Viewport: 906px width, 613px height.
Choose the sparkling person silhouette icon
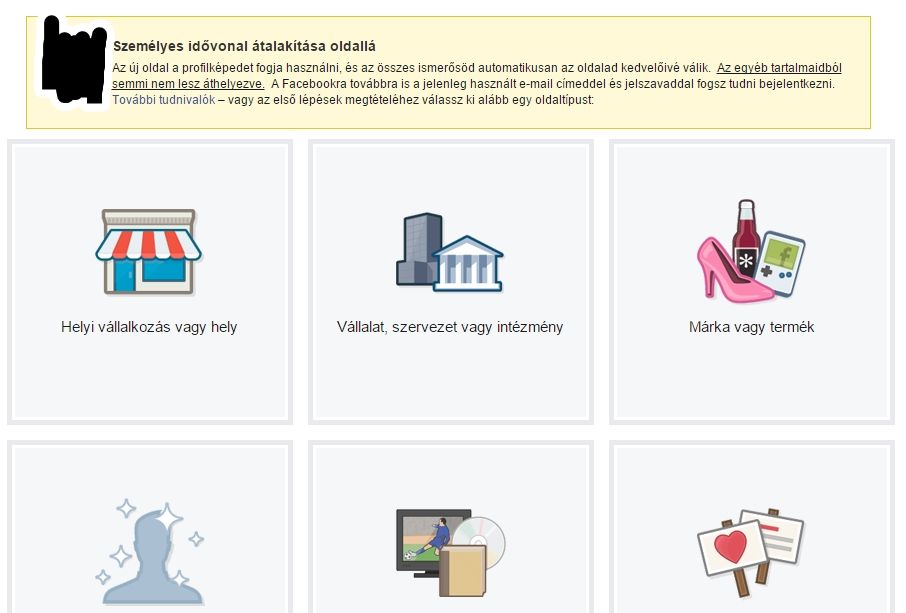pyautogui.click(x=149, y=555)
